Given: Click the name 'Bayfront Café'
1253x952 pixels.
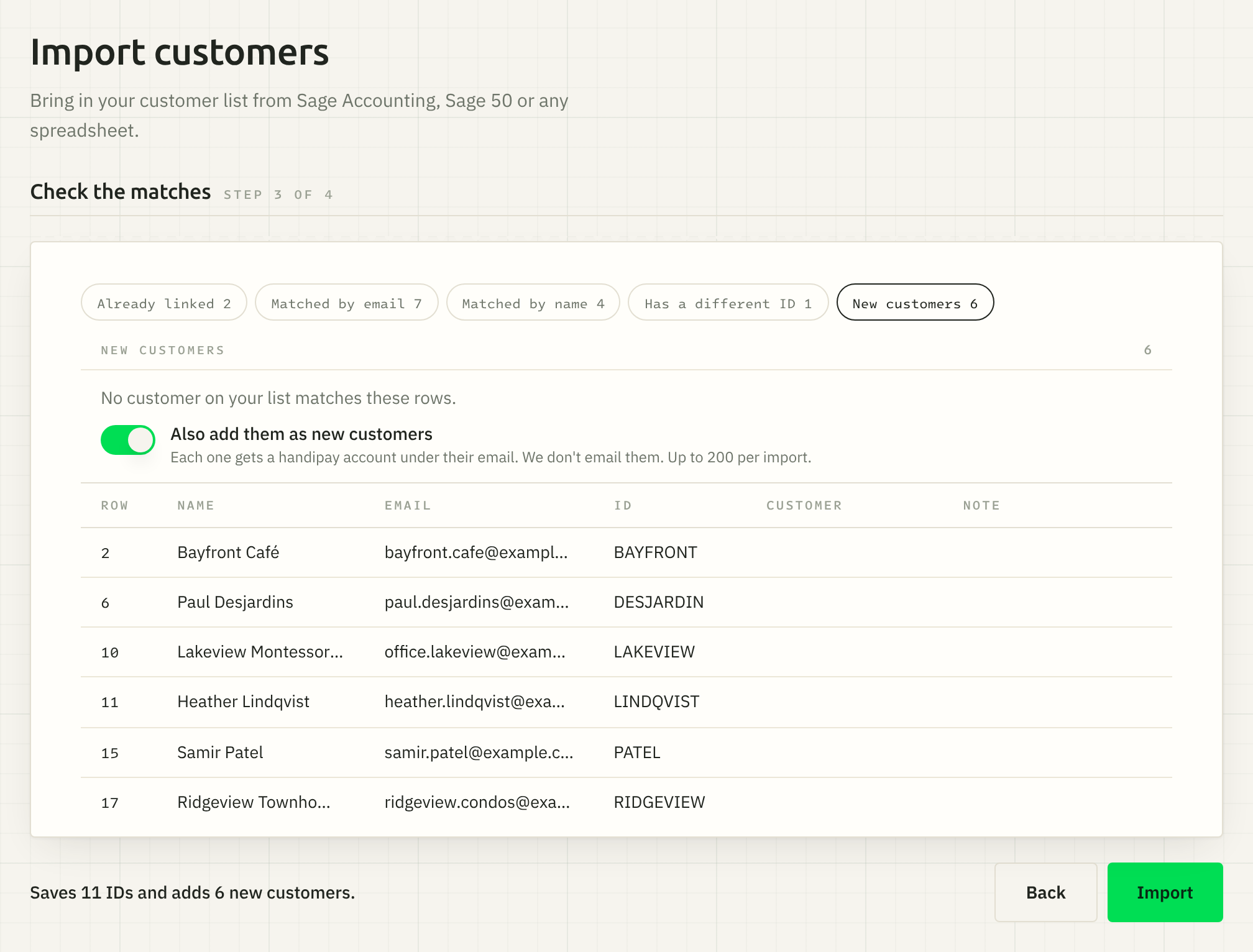Looking at the screenshot, I should click(228, 552).
